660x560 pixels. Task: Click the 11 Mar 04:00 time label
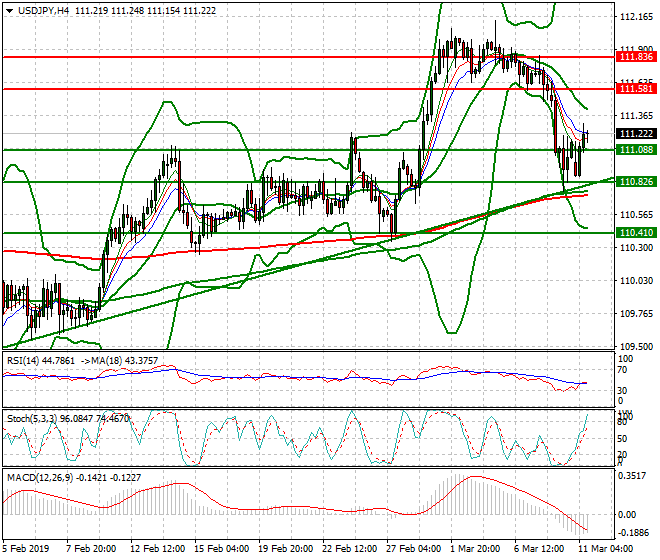[606, 549]
